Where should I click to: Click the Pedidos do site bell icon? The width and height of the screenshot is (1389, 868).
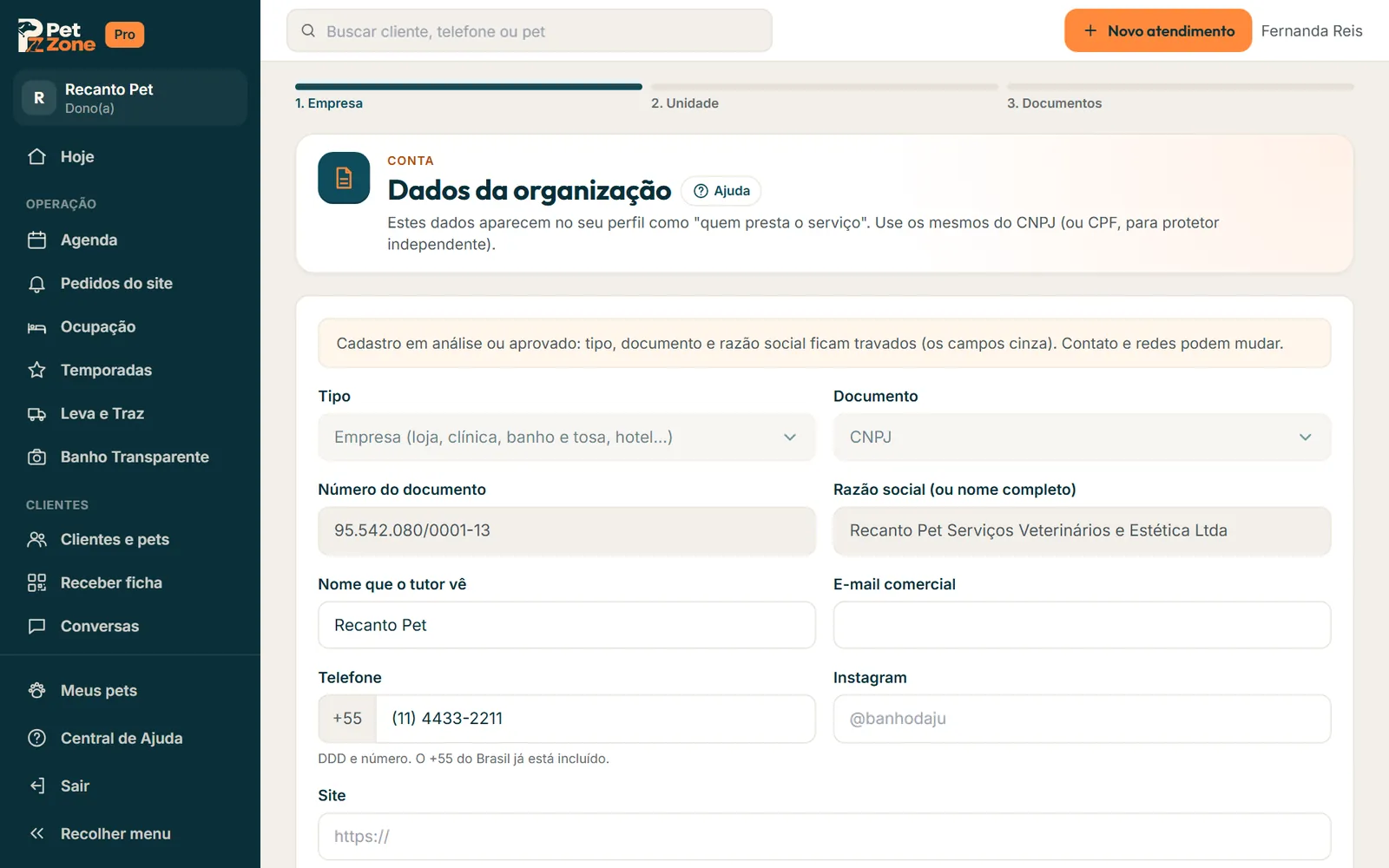pos(36,284)
